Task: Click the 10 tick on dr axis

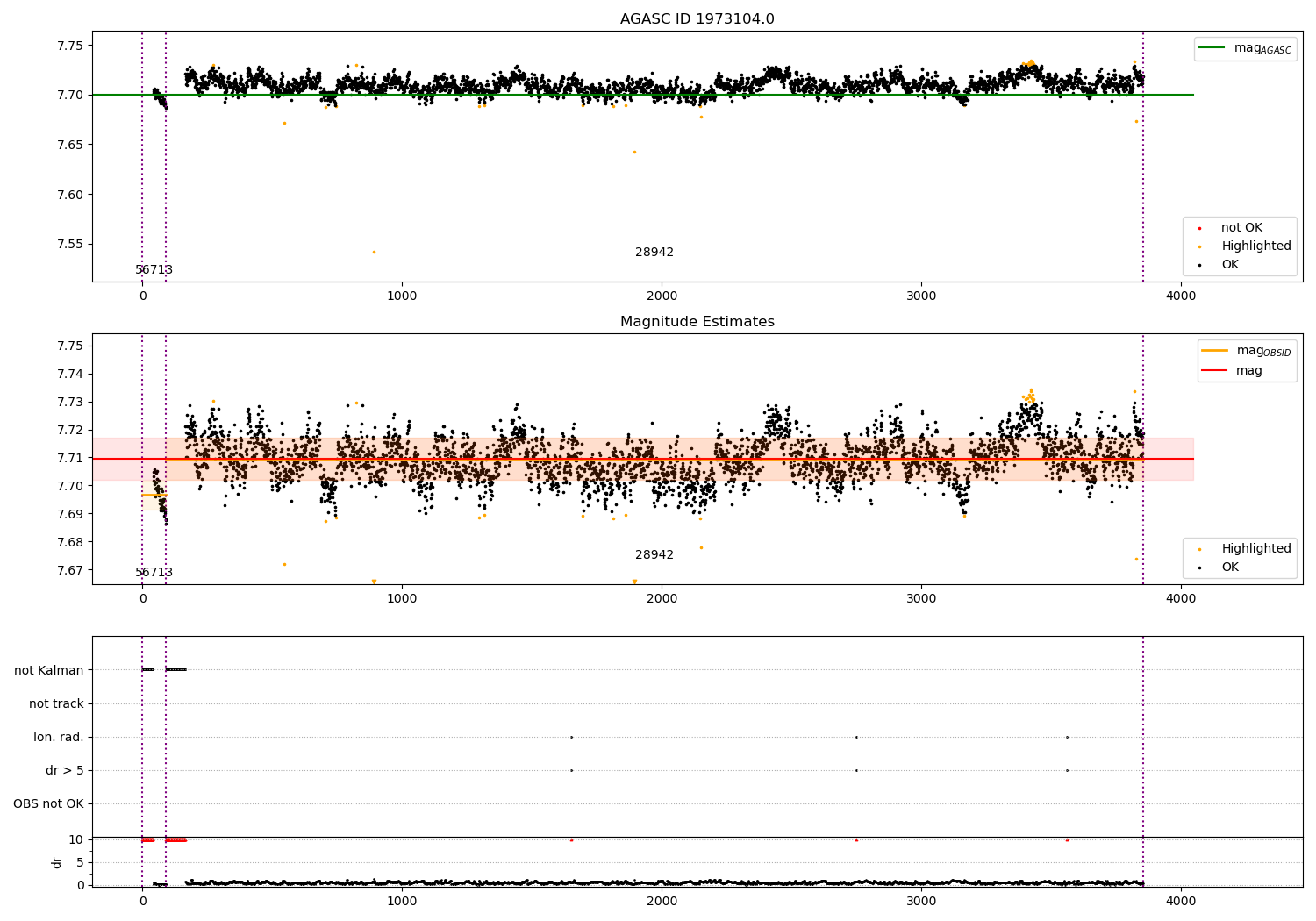Action: coord(76,839)
